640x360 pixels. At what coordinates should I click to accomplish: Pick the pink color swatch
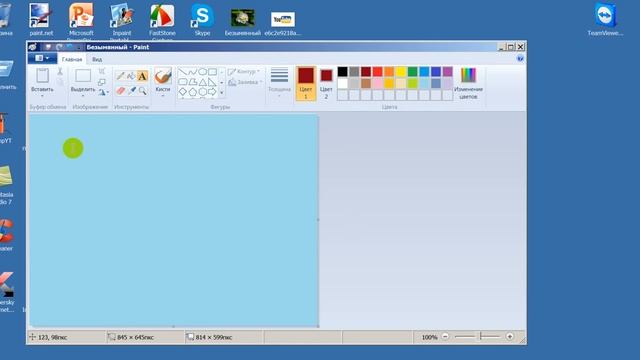(x=378, y=83)
